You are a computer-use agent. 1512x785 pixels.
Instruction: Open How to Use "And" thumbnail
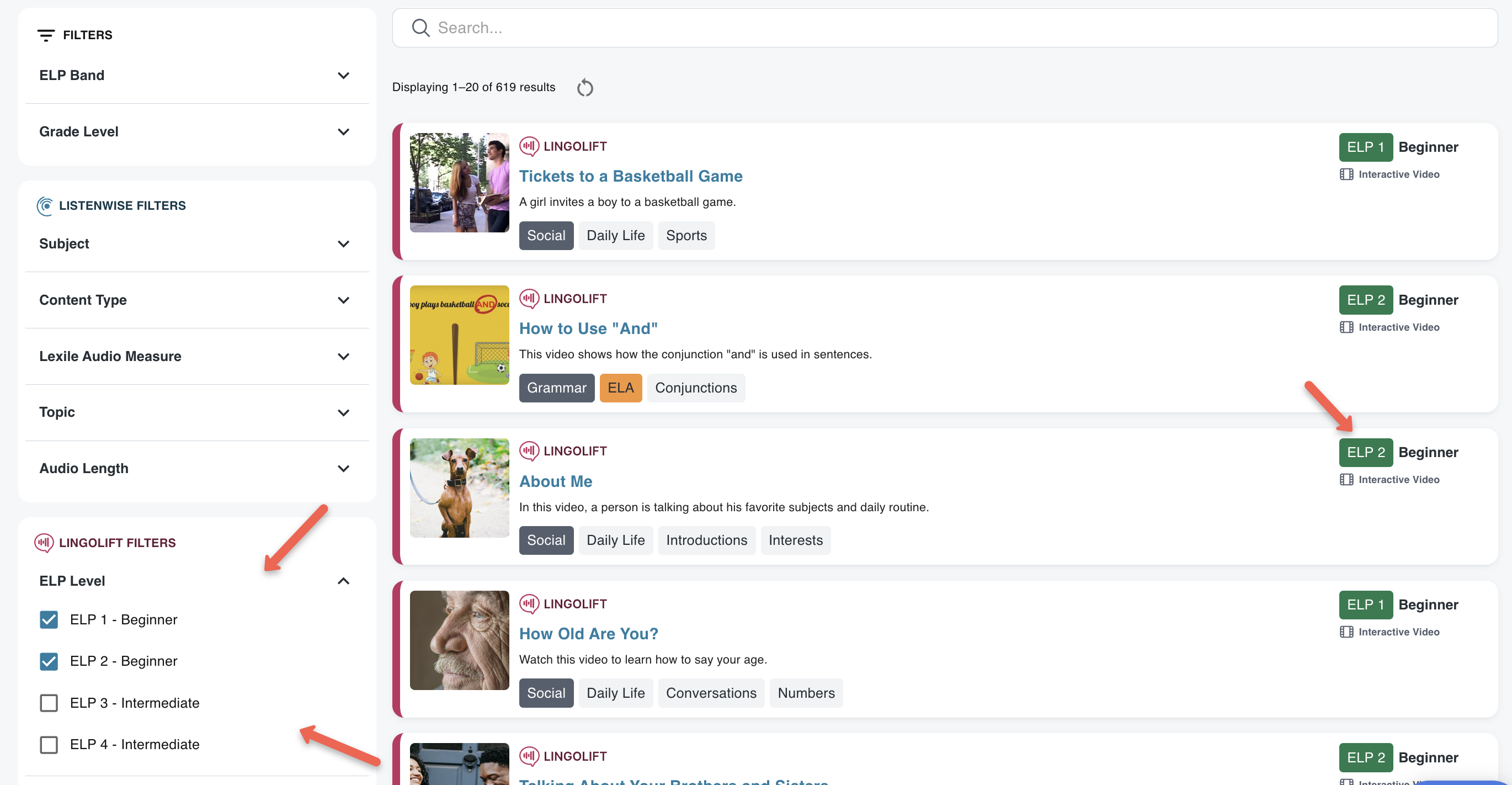click(459, 335)
